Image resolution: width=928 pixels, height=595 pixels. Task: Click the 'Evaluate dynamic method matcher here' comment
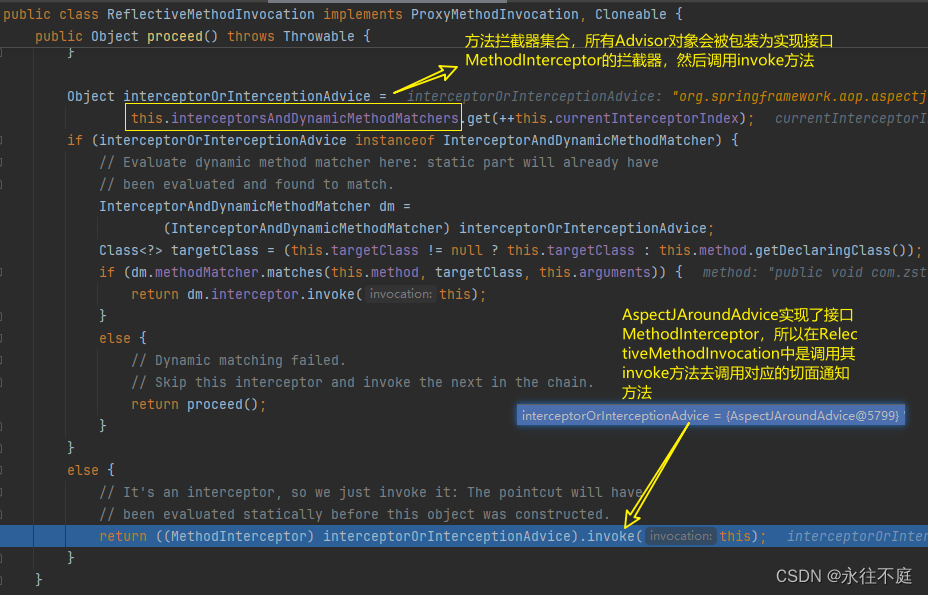379,162
